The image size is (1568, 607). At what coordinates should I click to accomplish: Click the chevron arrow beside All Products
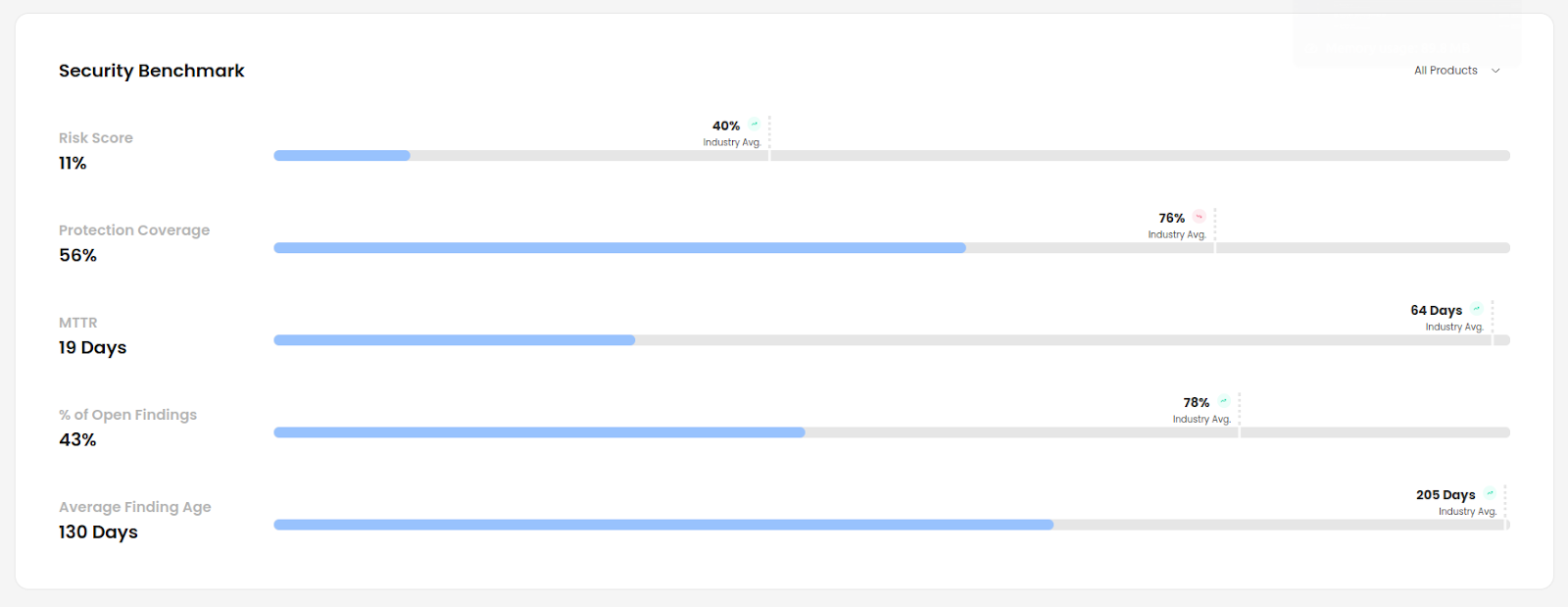pos(1495,71)
